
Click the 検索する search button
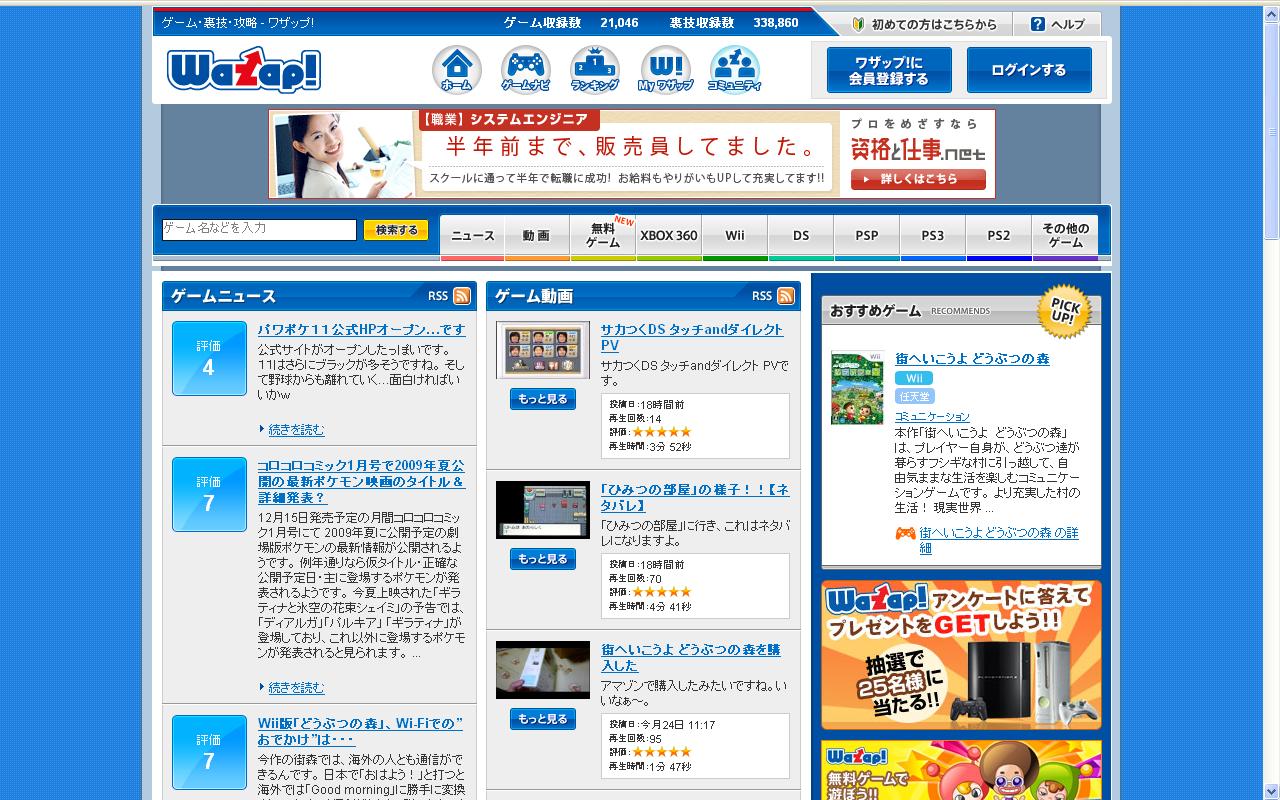pos(396,230)
